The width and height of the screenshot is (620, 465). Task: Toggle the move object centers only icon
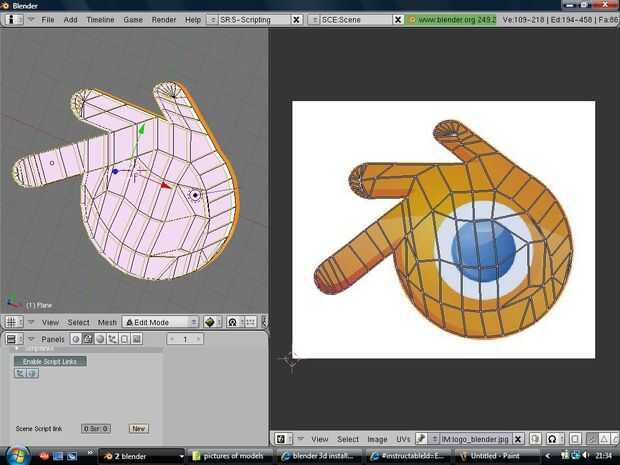coord(250,323)
